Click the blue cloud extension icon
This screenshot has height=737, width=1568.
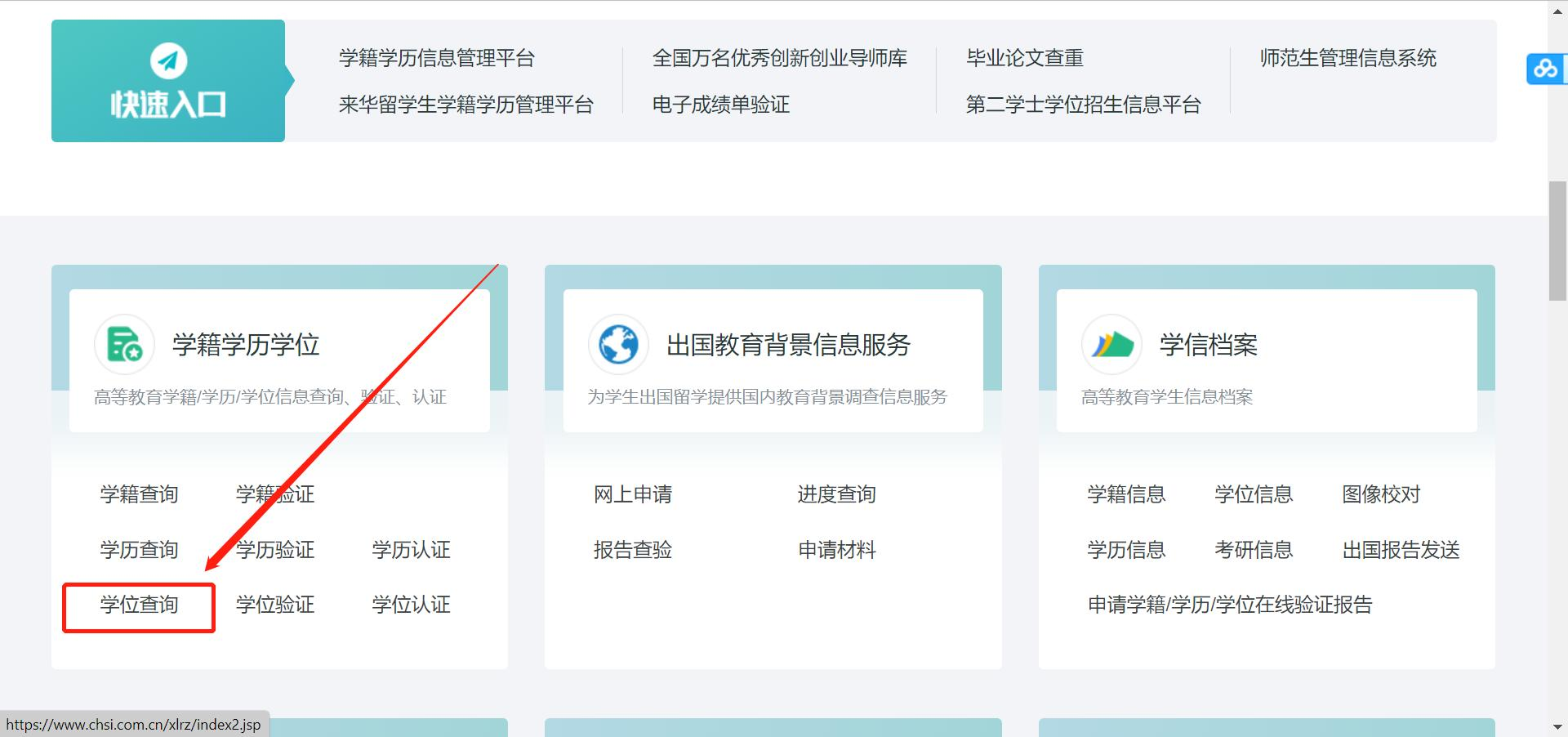coord(1544,69)
